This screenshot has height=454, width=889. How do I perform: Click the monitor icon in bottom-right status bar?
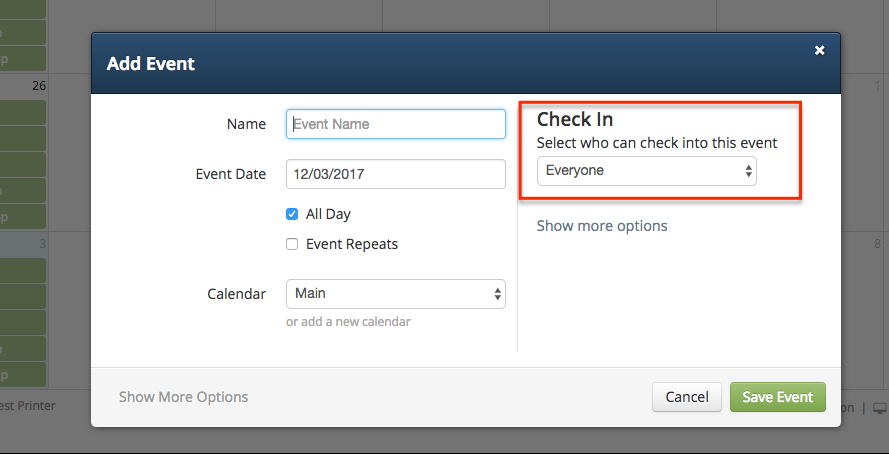(880, 408)
